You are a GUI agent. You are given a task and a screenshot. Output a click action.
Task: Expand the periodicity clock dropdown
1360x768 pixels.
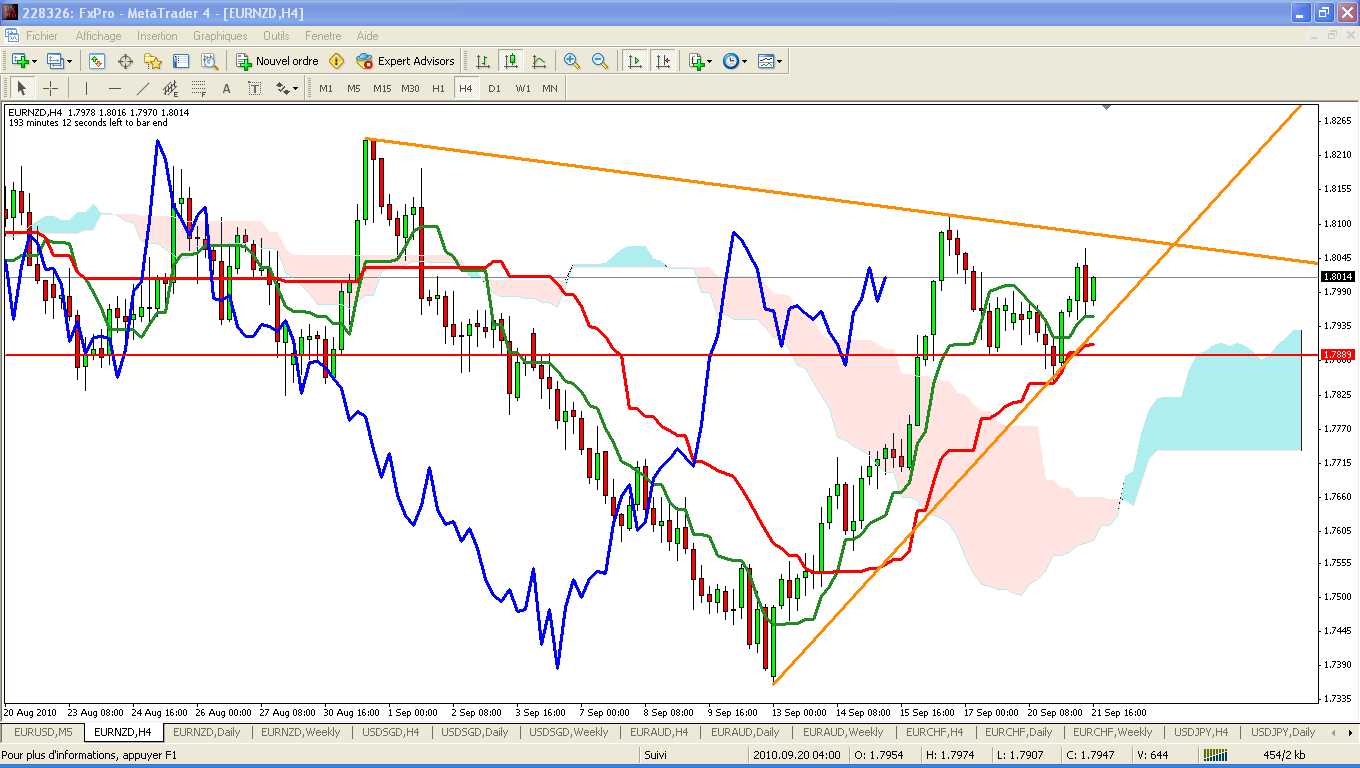[744, 61]
